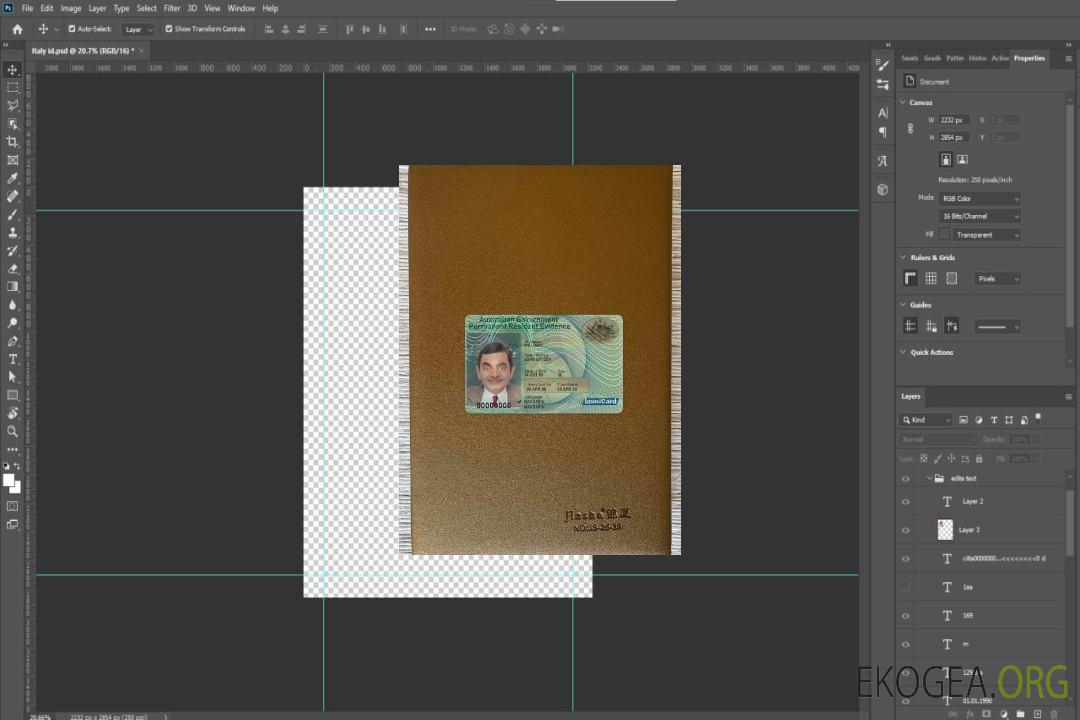Select the Eraser tool
This screenshot has height=720, width=1080.
pos(12,269)
